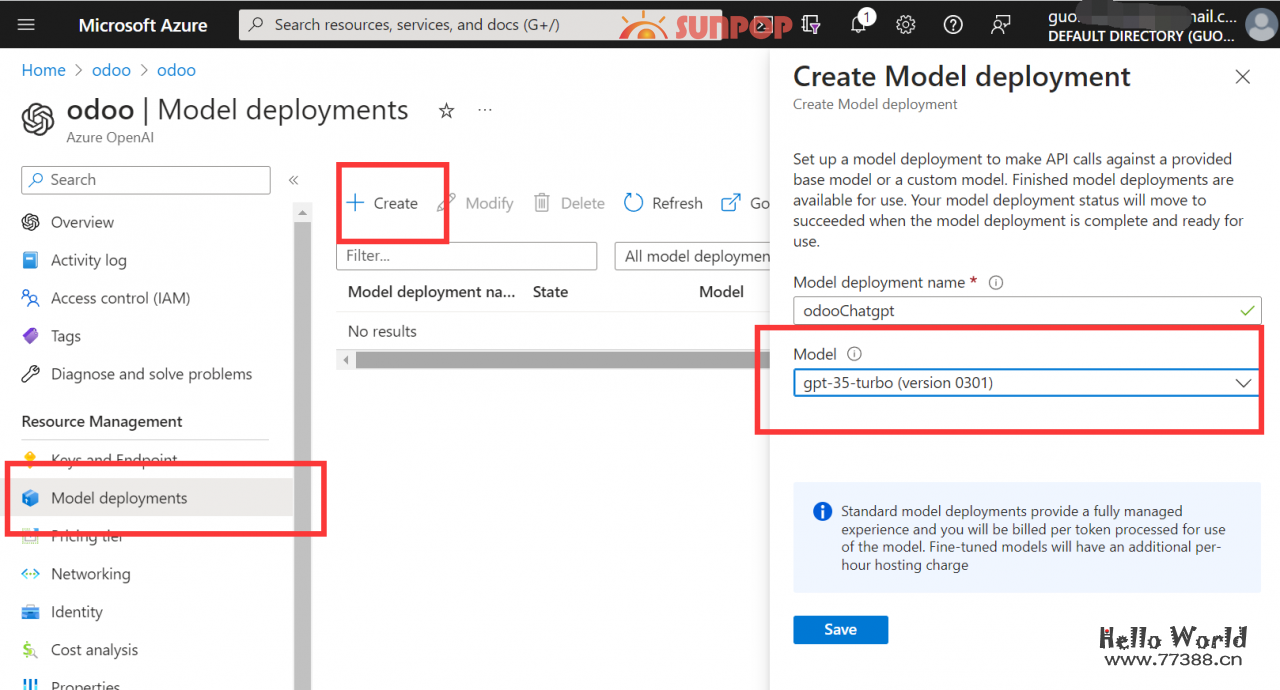Click the Create toolbar button

click(x=382, y=203)
